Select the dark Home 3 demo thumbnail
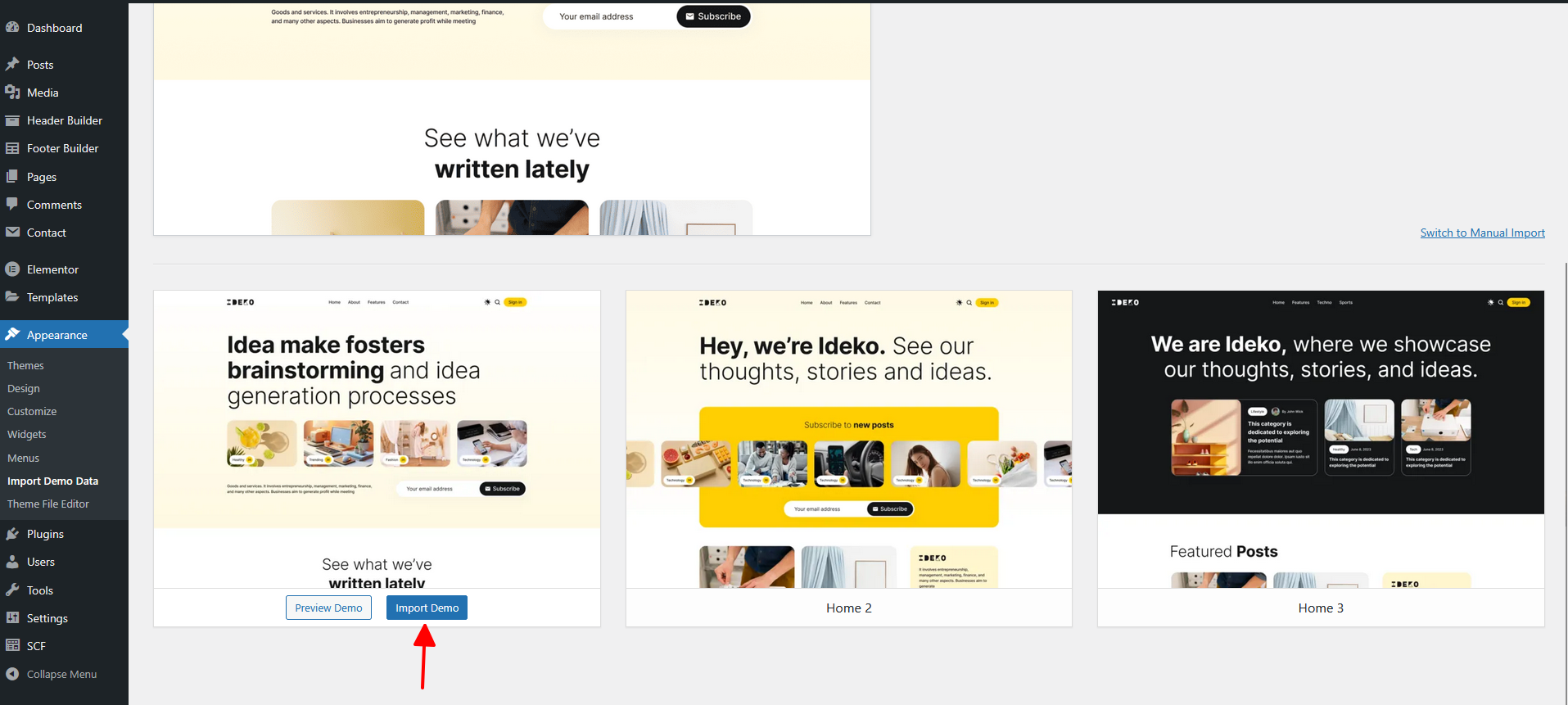The width and height of the screenshot is (1568, 705). (x=1321, y=439)
